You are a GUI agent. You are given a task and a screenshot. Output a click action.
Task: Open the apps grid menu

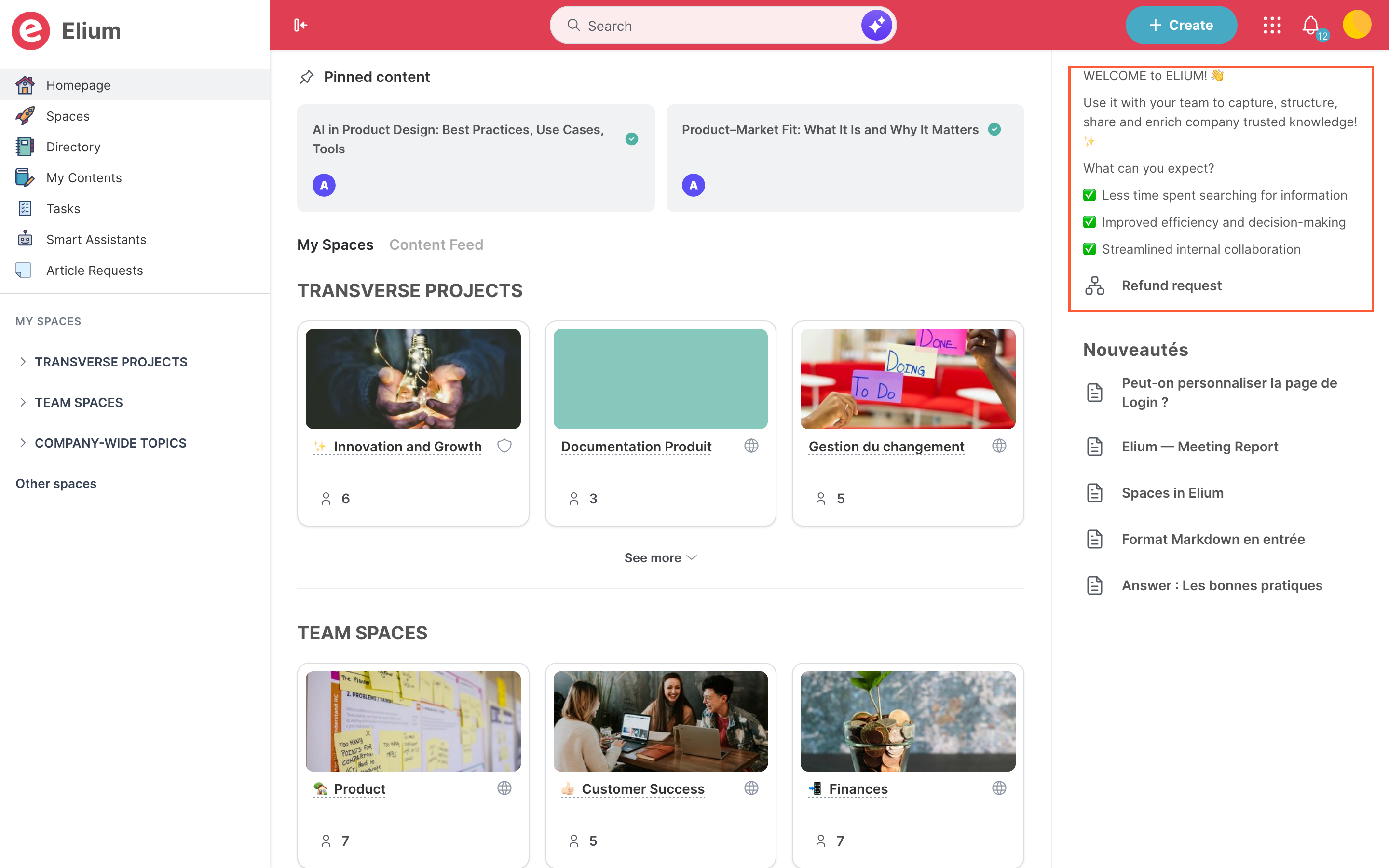[x=1272, y=25]
